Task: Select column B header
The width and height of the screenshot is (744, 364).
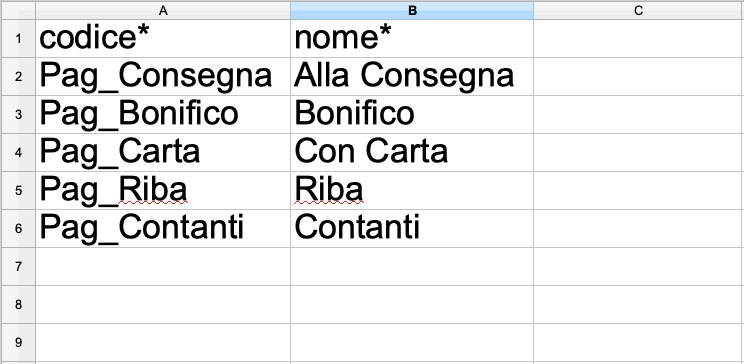Action: [412, 10]
